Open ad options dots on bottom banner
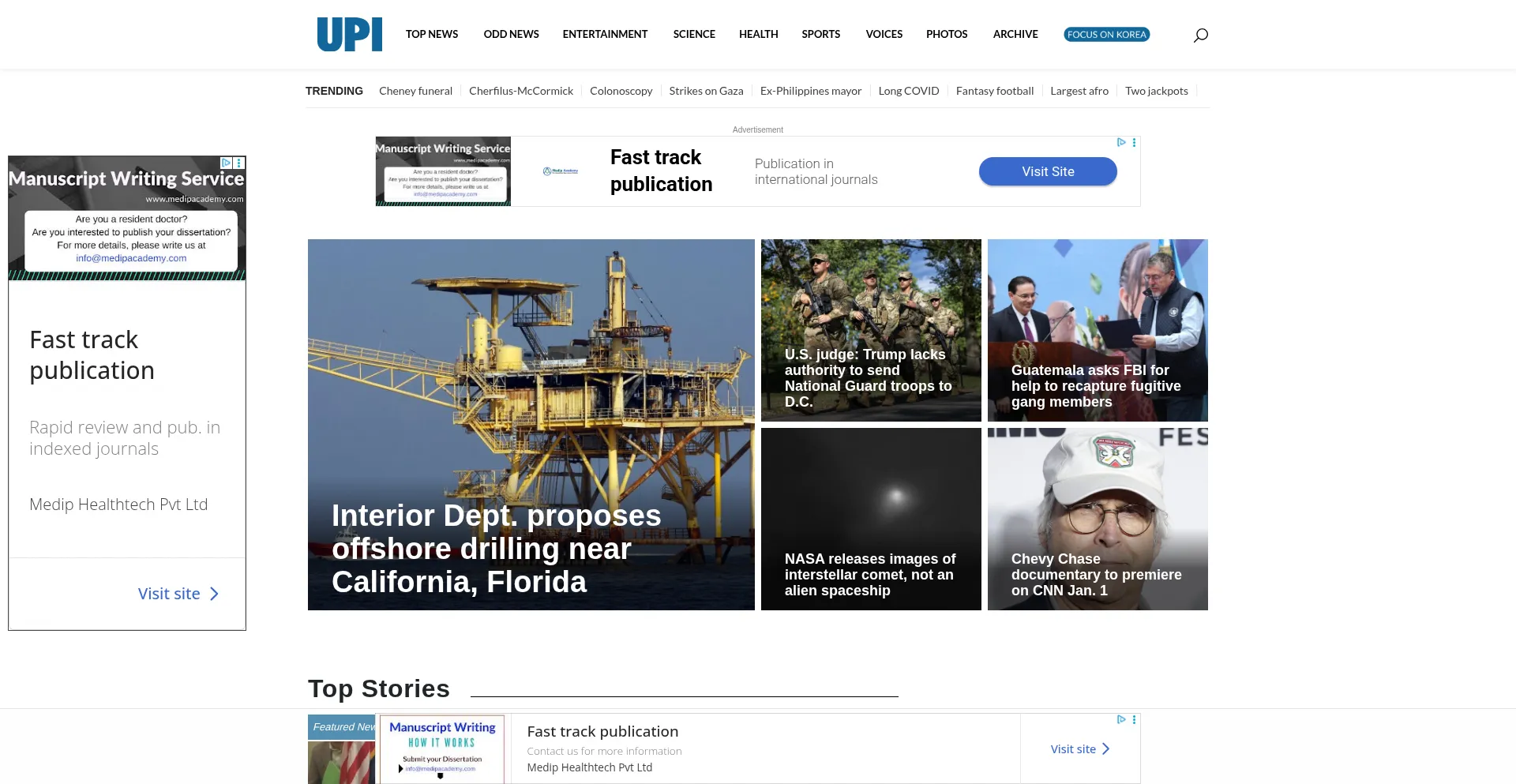 point(1134,720)
